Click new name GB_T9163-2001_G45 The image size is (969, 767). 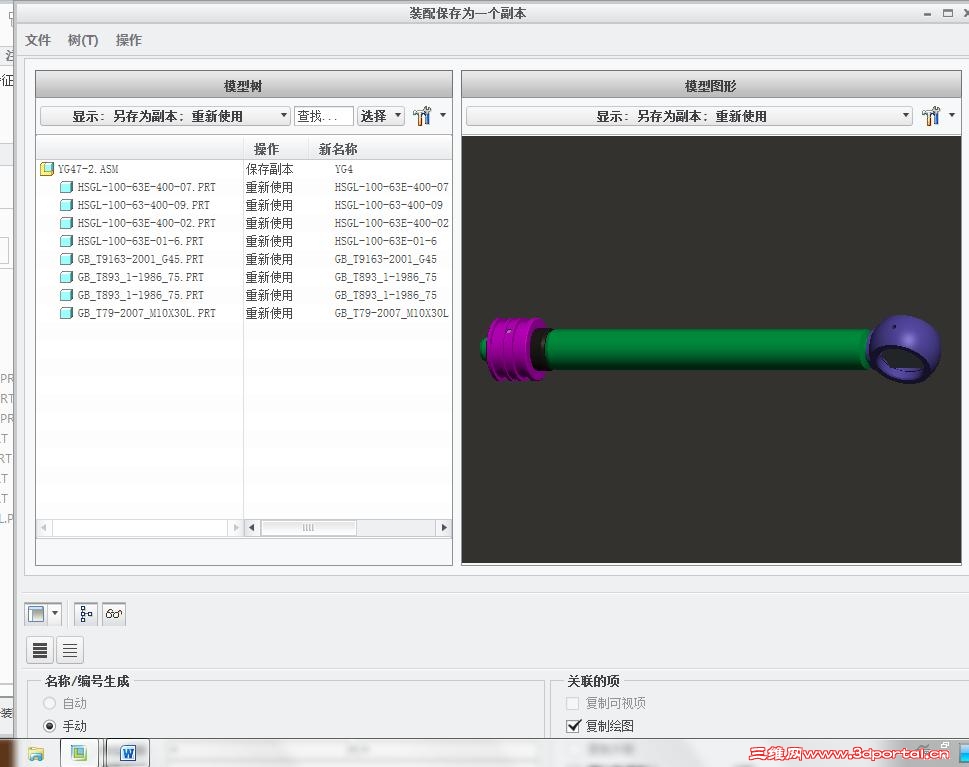coord(386,259)
